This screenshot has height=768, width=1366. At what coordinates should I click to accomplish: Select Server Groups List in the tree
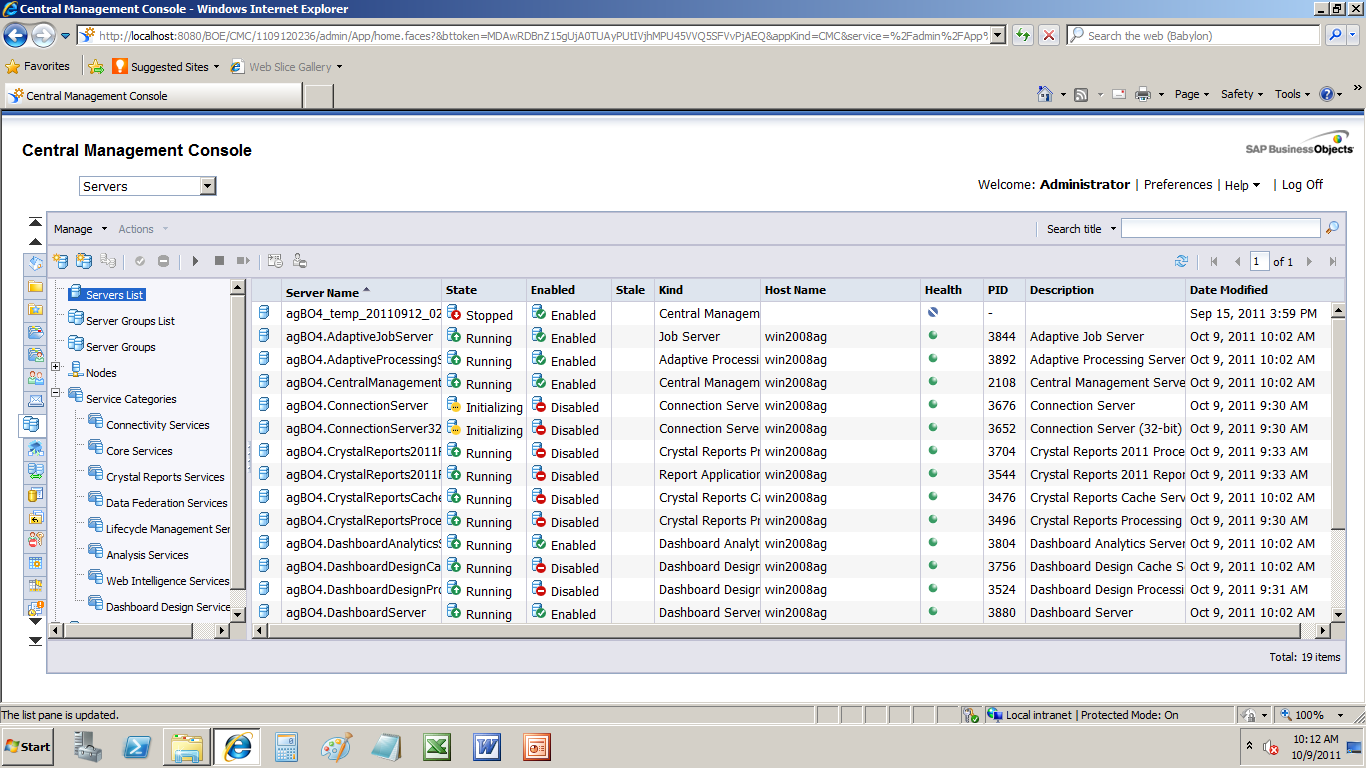130,321
